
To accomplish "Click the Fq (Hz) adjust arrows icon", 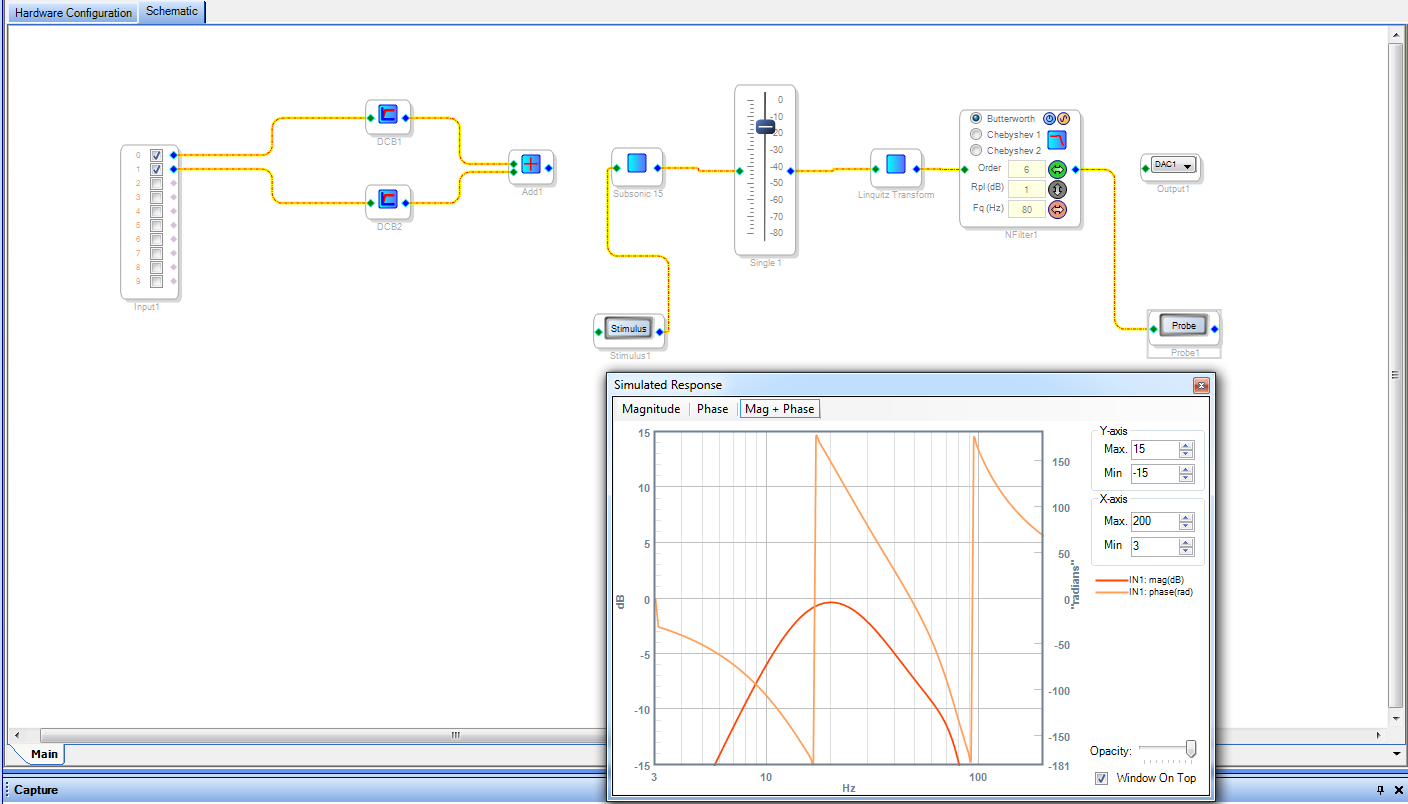I will 1057,209.
